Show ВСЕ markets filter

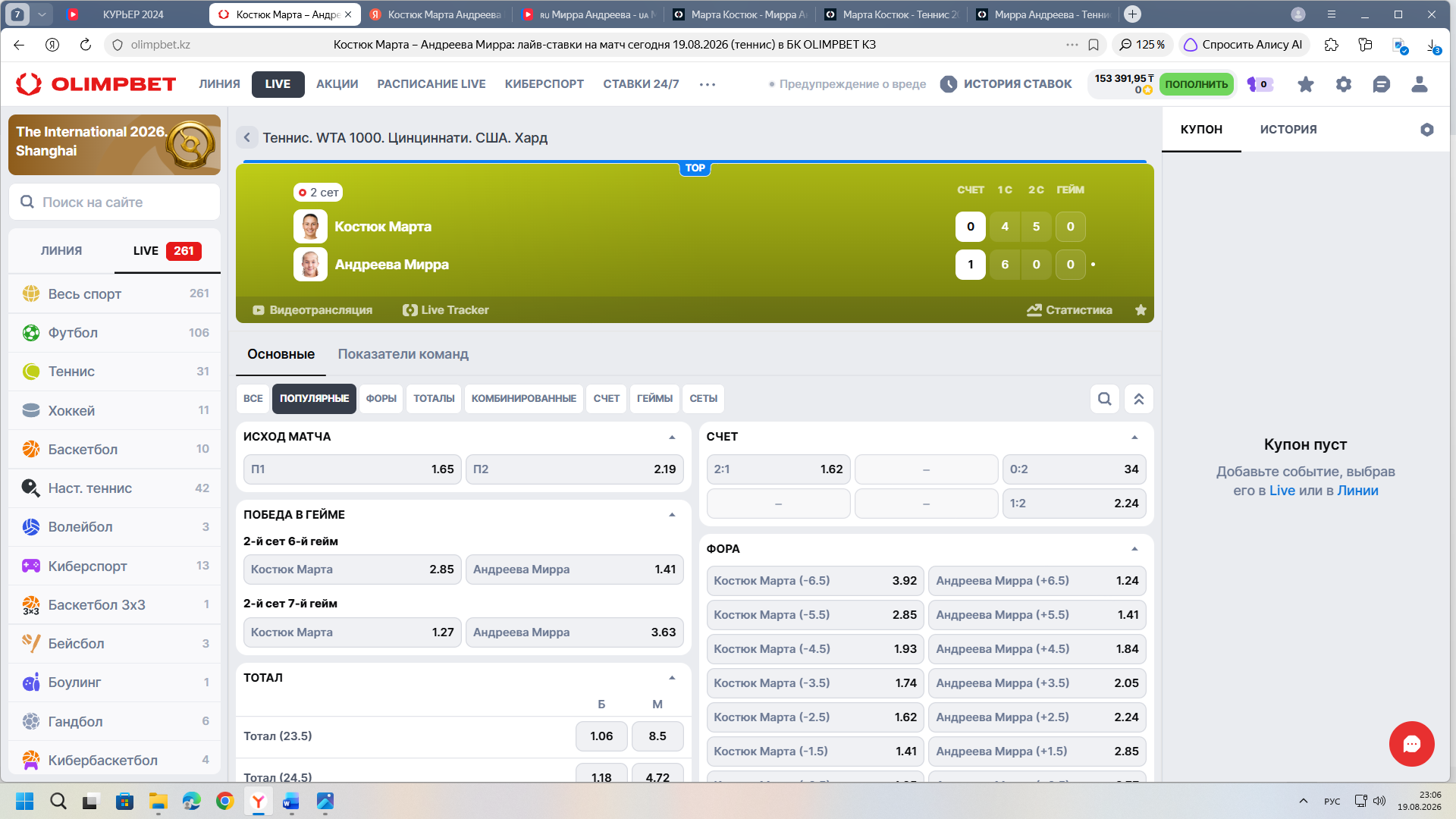point(253,399)
